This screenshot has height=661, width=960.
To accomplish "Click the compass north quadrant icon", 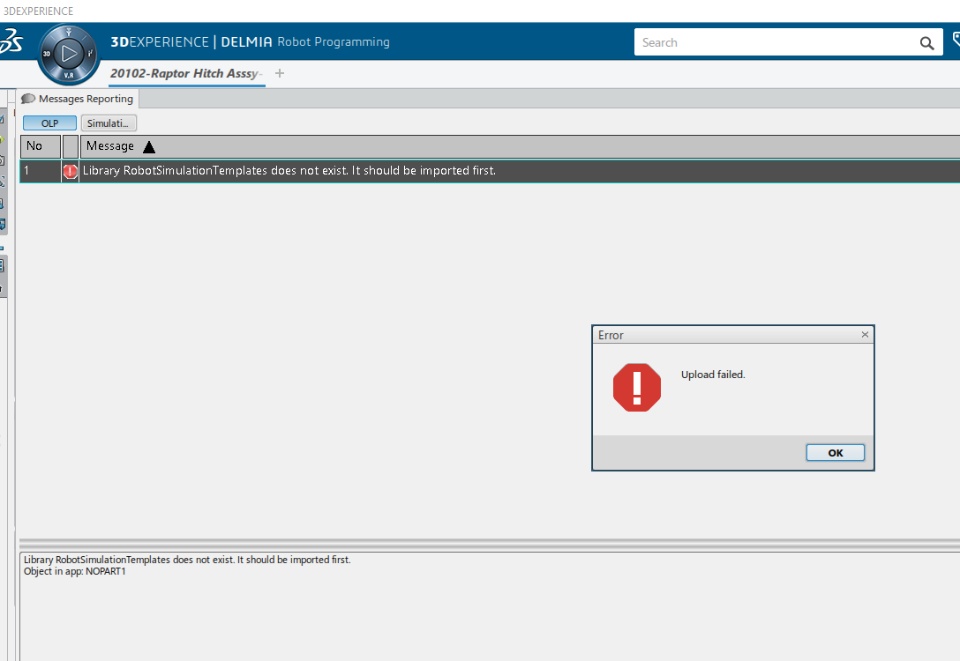I will tap(69, 32).
